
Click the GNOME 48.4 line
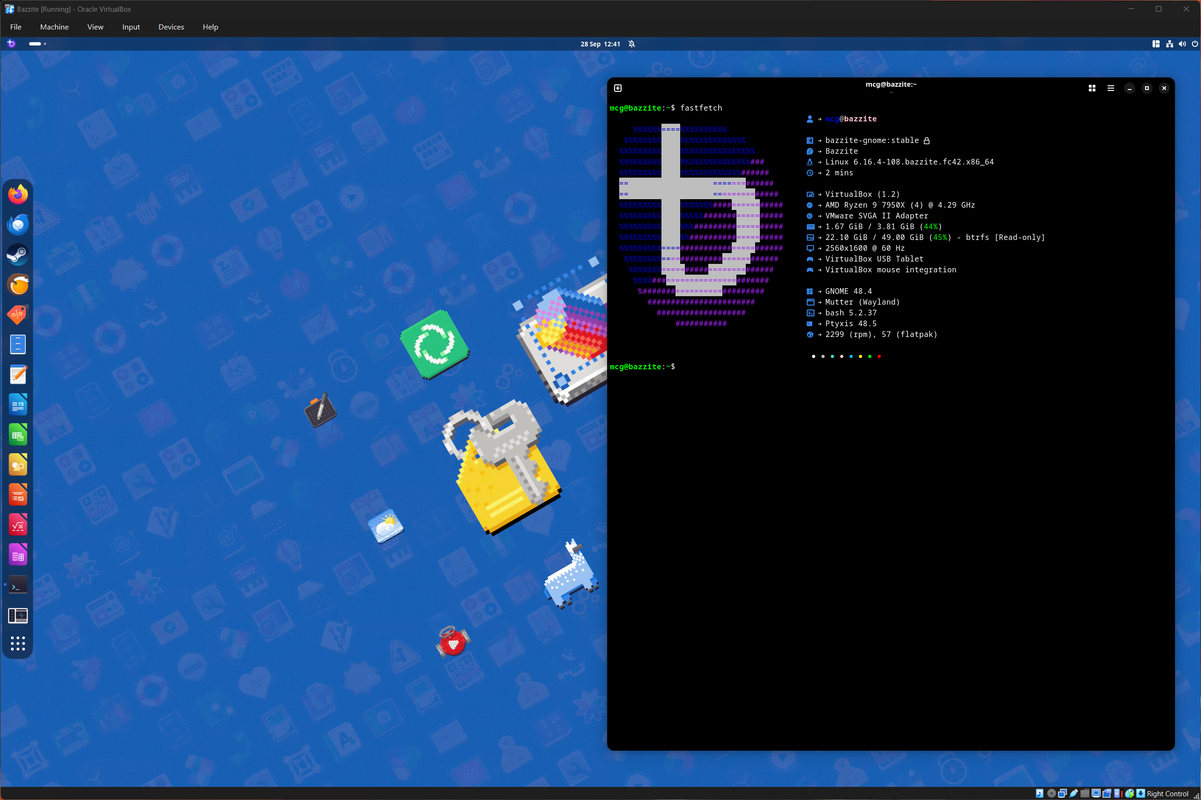pos(839,292)
